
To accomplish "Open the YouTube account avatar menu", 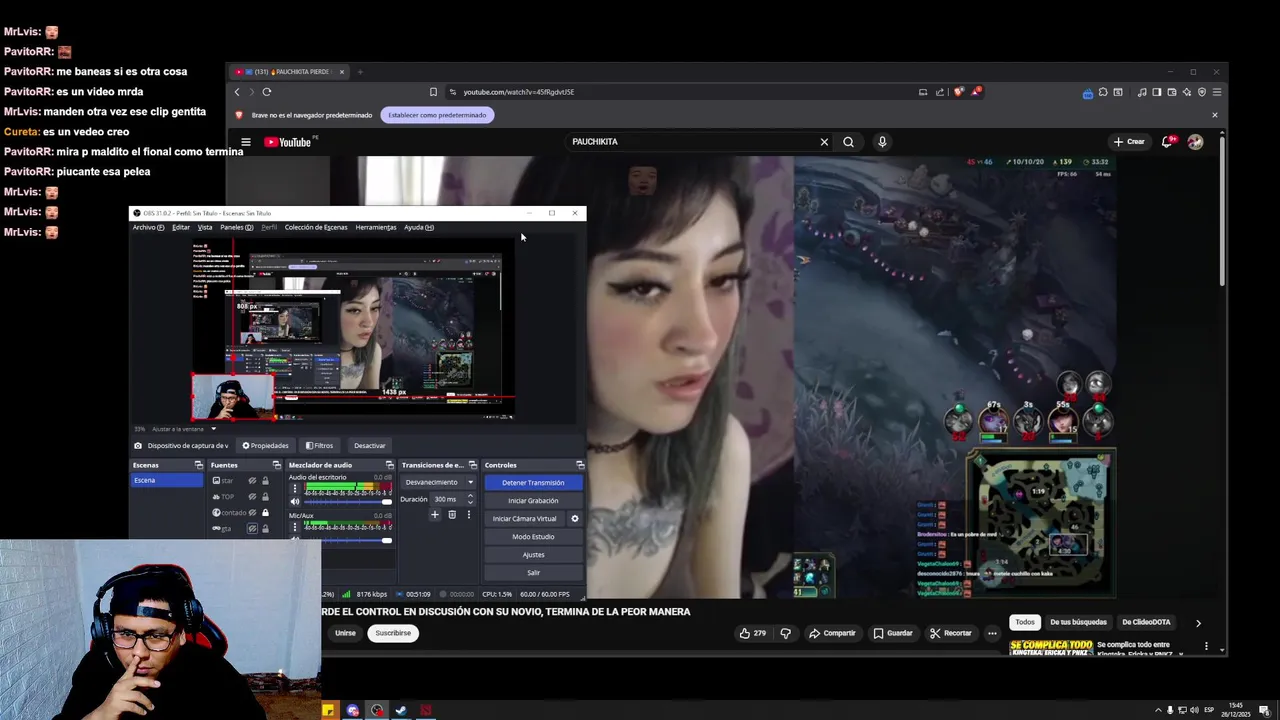I will click(x=1195, y=142).
